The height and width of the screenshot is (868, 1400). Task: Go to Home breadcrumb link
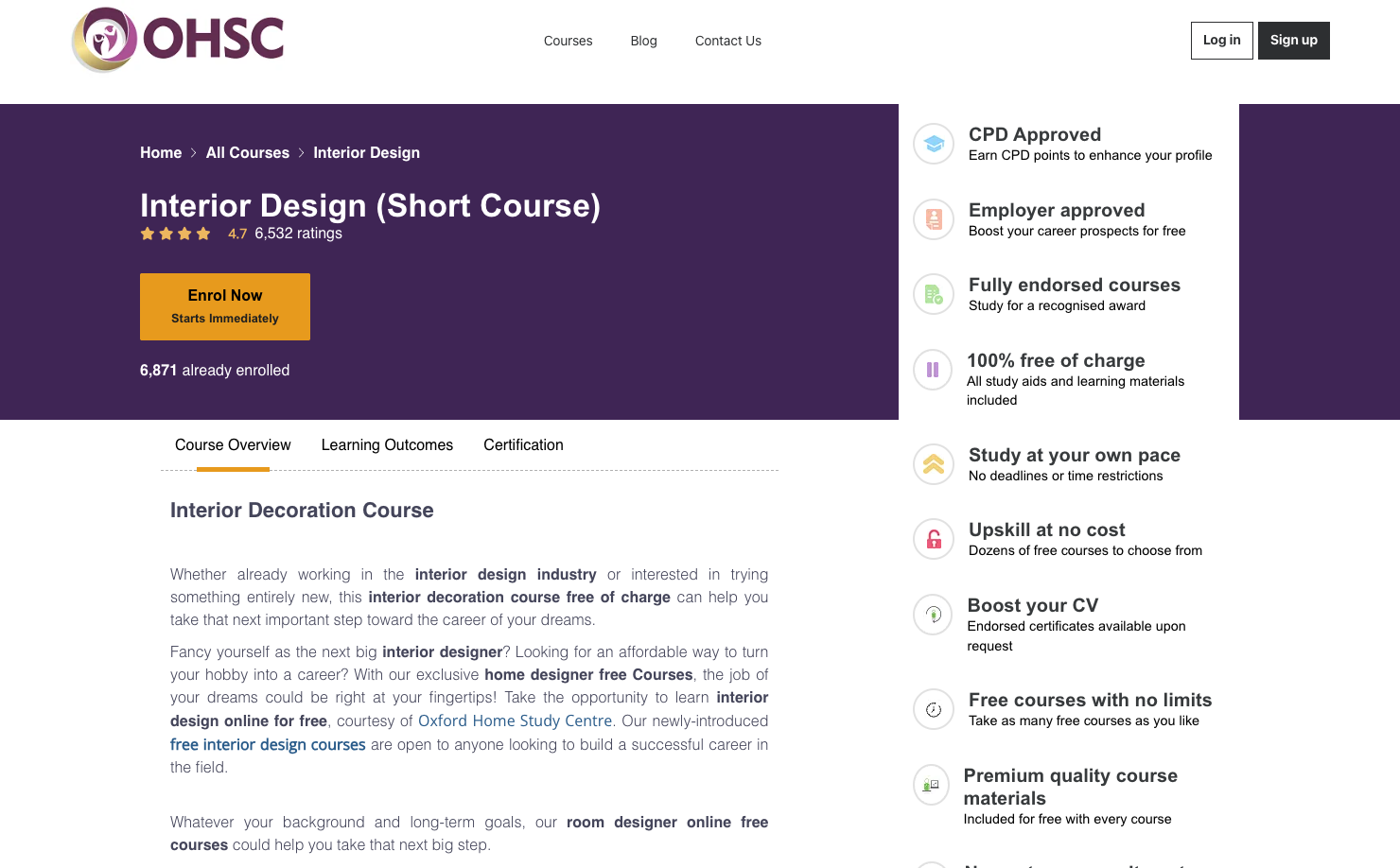(161, 153)
